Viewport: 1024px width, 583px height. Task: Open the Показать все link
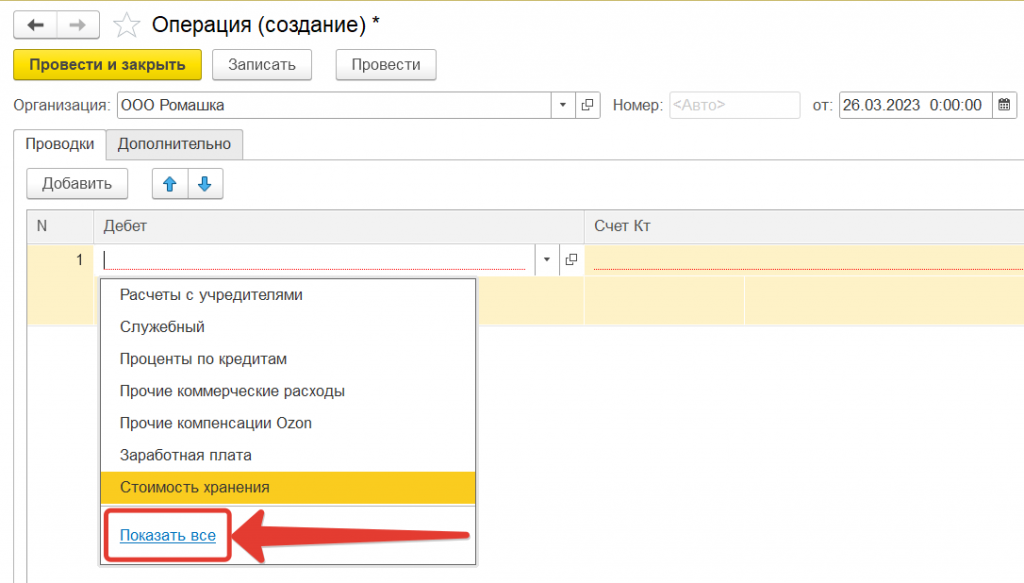[167, 536]
